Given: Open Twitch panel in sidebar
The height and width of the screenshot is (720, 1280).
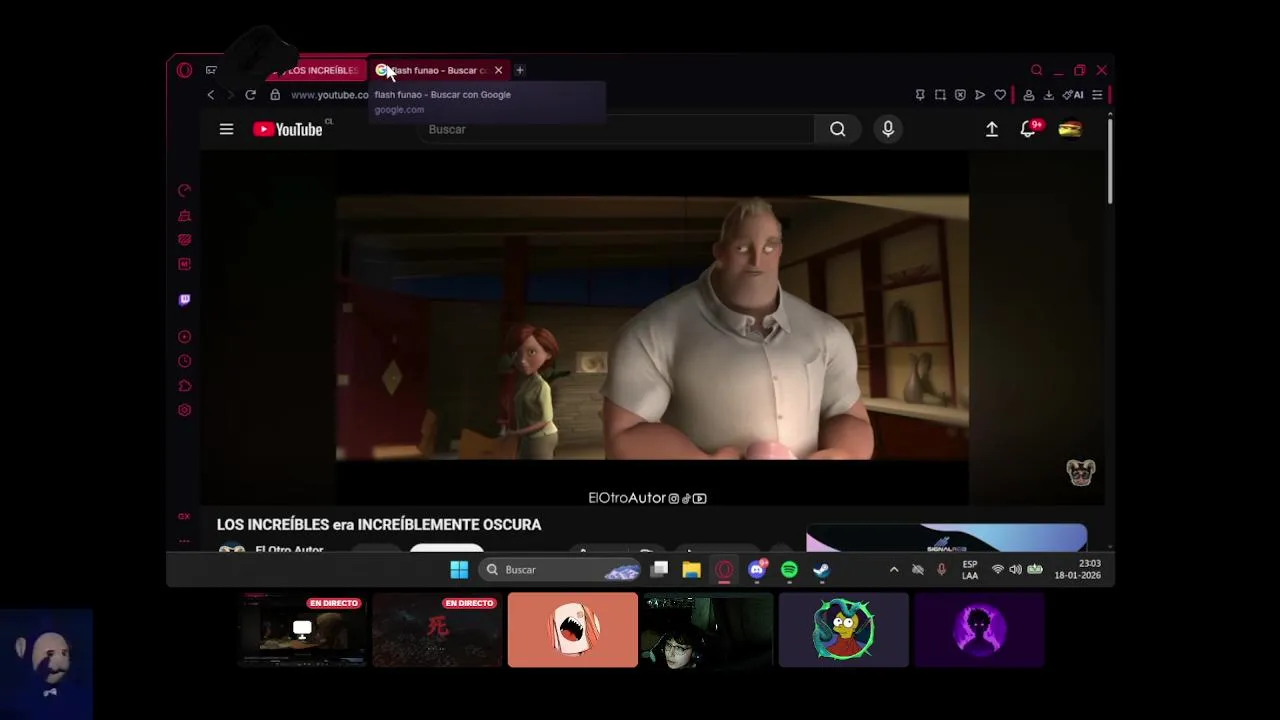Looking at the screenshot, I should coord(184,299).
